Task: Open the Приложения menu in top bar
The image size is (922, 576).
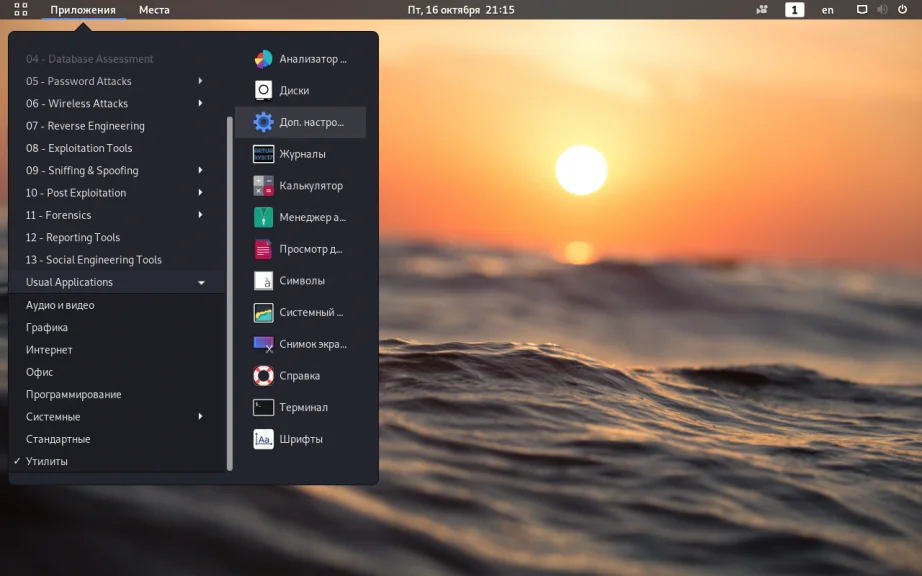Action: [x=82, y=10]
